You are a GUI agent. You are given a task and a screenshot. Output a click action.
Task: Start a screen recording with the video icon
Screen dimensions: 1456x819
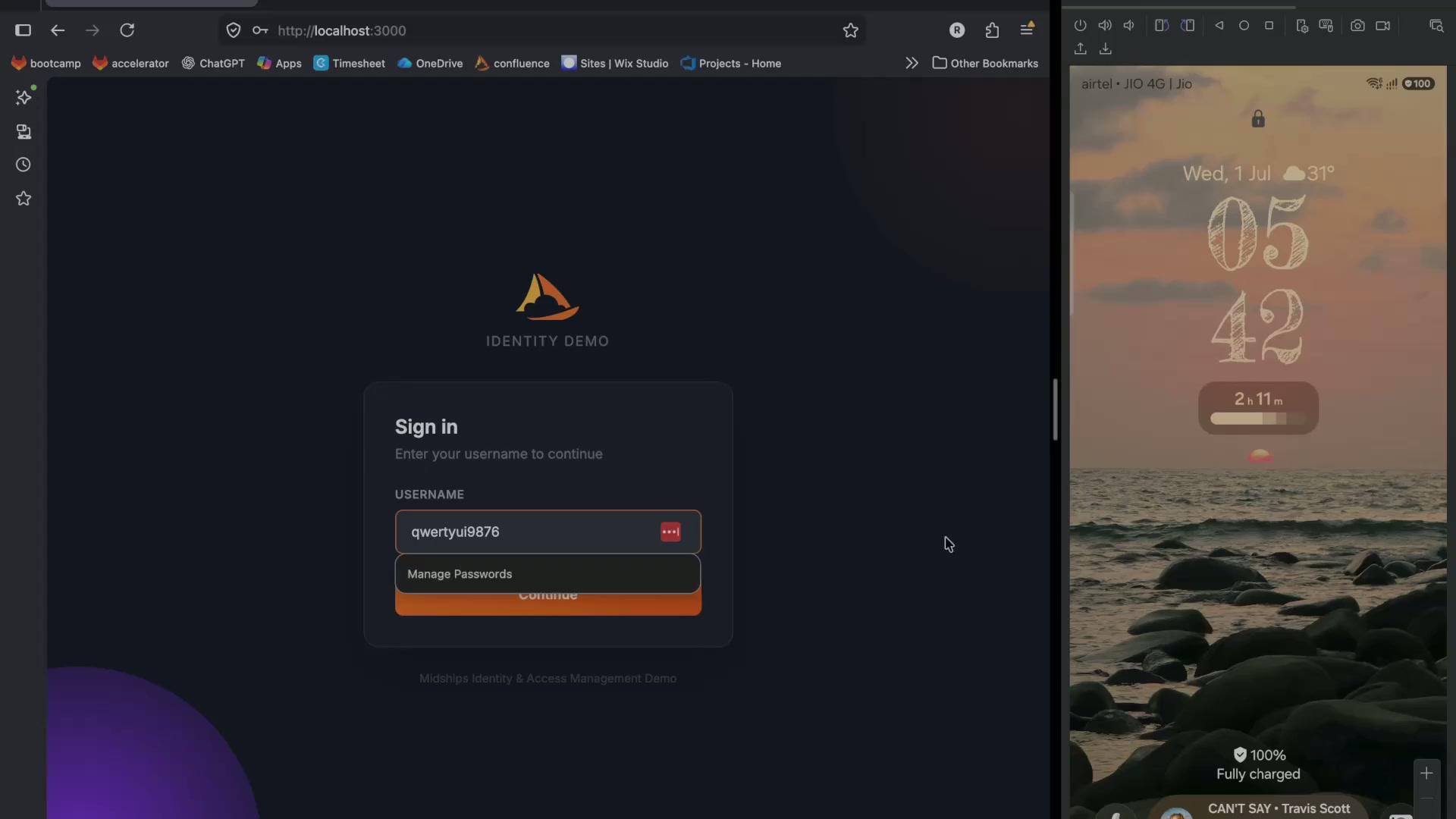coord(1383,26)
